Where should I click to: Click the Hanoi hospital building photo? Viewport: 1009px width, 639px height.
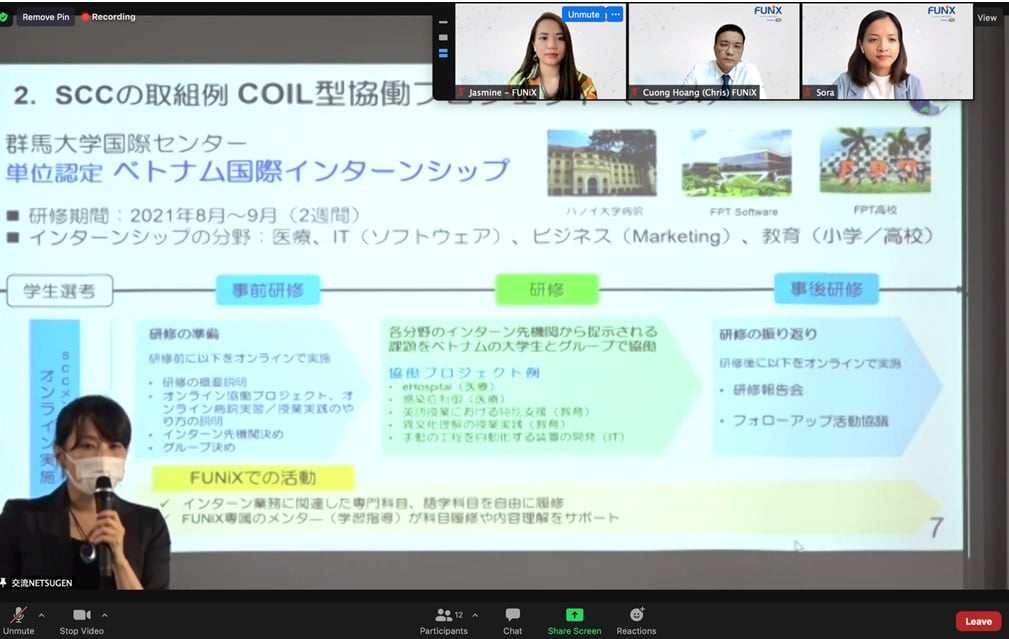(x=602, y=163)
